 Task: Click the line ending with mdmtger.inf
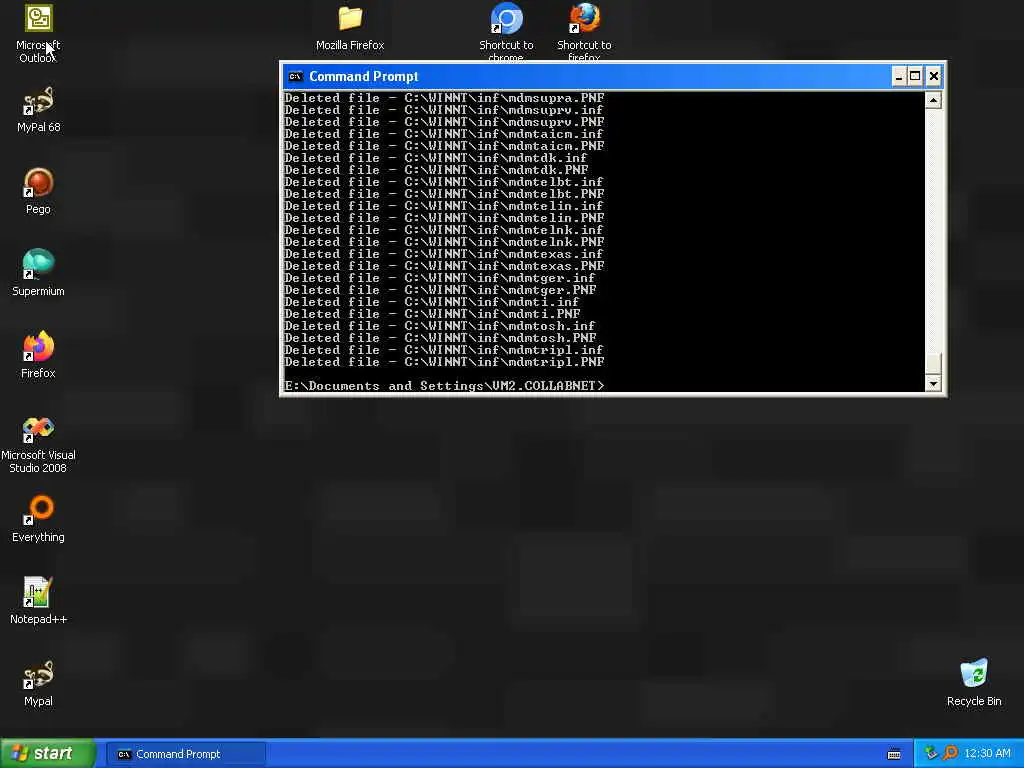(440, 278)
